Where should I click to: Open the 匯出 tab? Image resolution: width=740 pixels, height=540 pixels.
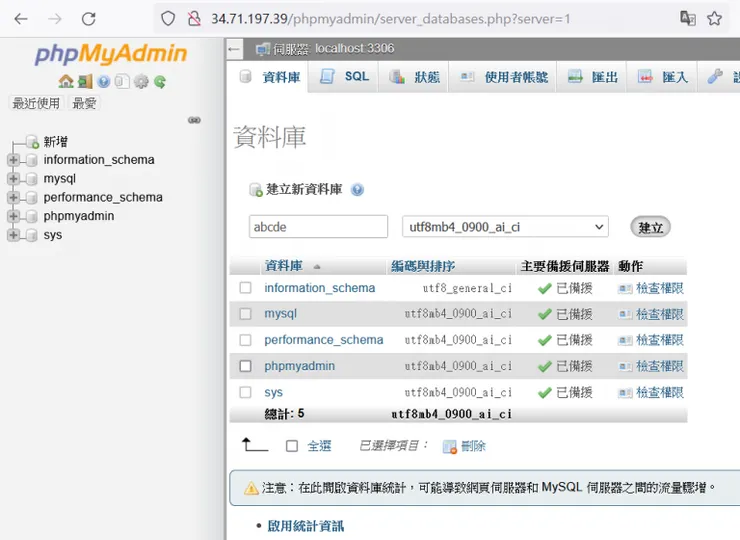pyautogui.click(x=592, y=76)
